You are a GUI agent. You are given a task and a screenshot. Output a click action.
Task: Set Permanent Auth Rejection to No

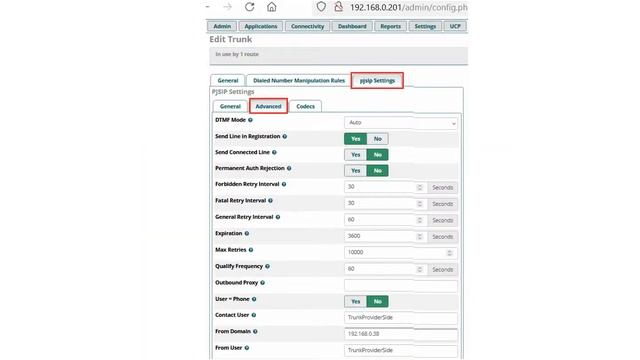(378, 171)
